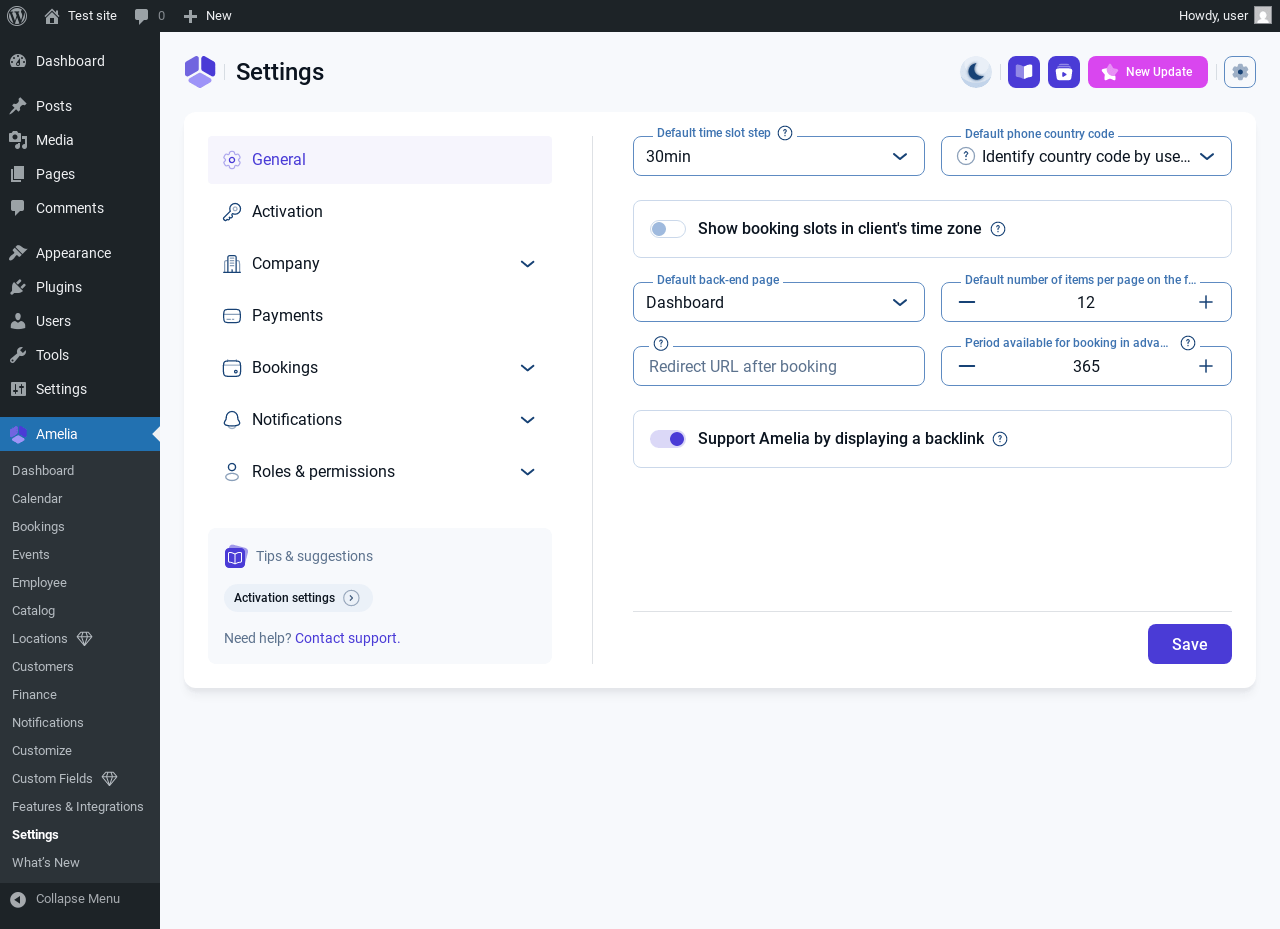The width and height of the screenshot is (1280, 929).
Task: Toggle dark mode moon icon
Action: 975,72
